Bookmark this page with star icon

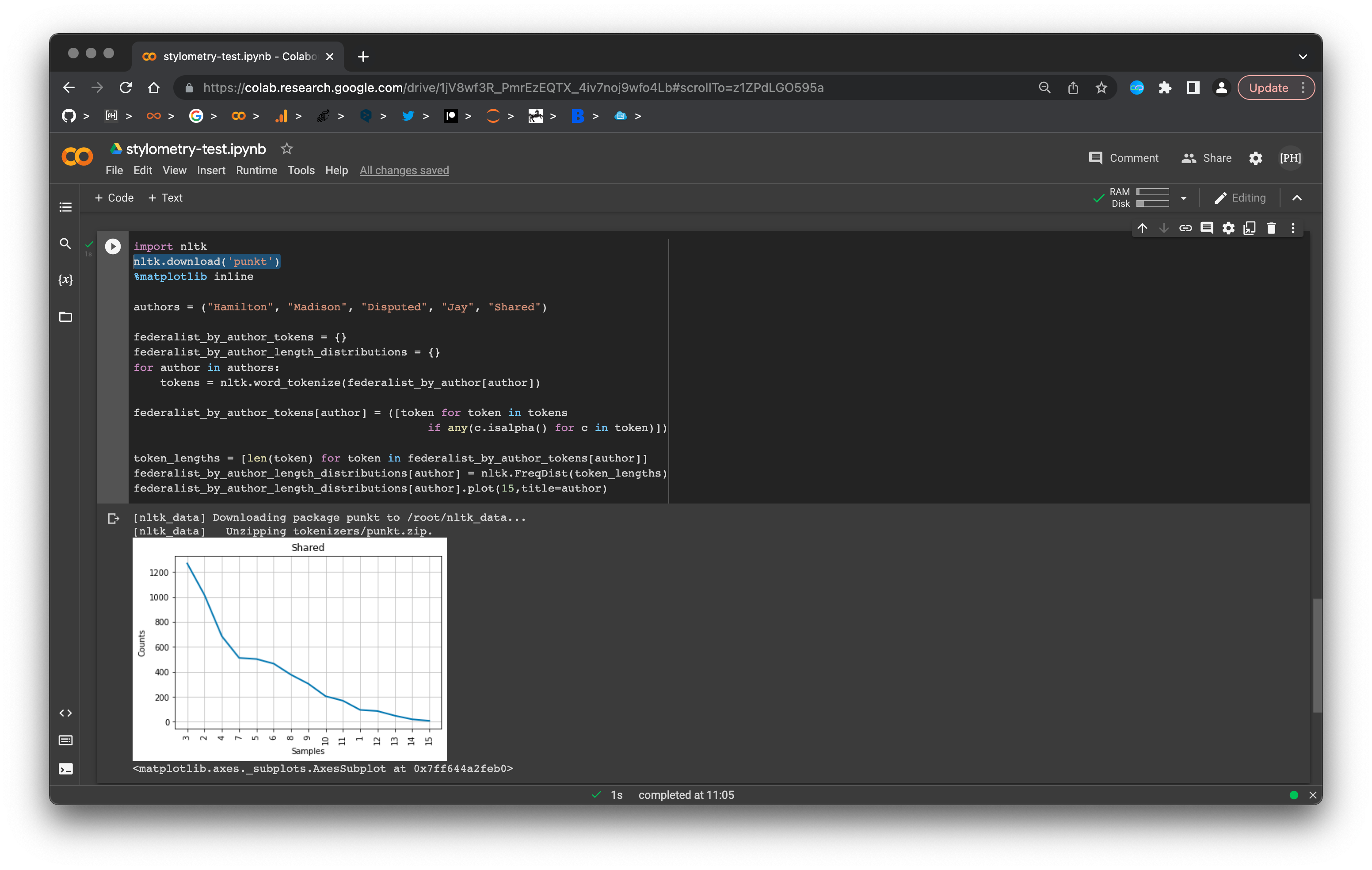(x=1101, y=88)
